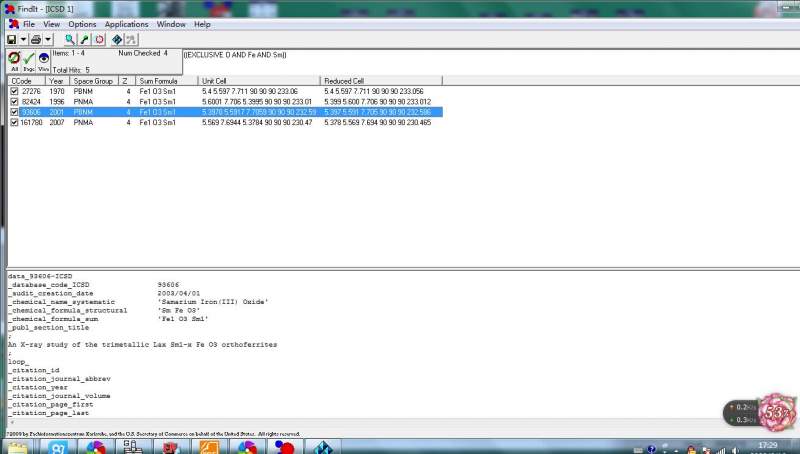Viewport: 800px width, 454px height.
Task: Select row year 1996
Action: [x=57, y=102]
